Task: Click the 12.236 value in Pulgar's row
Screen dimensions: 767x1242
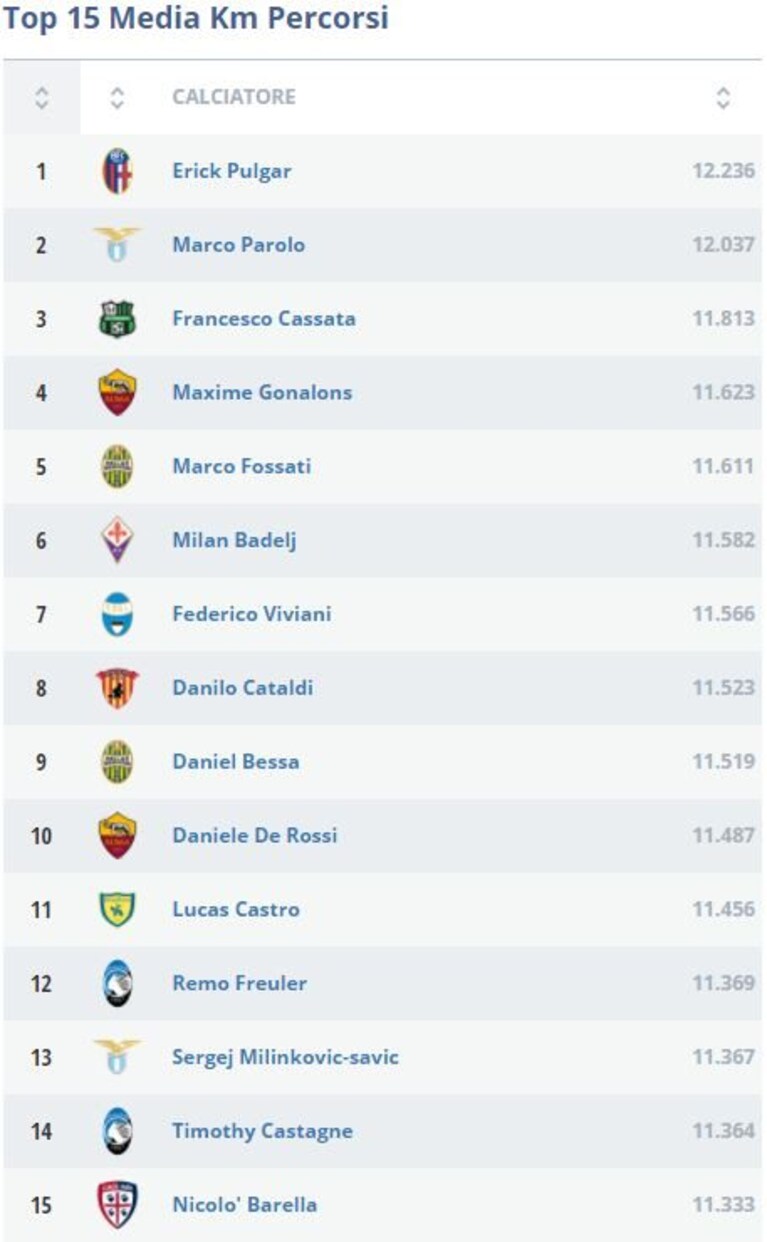Action: 723,171
